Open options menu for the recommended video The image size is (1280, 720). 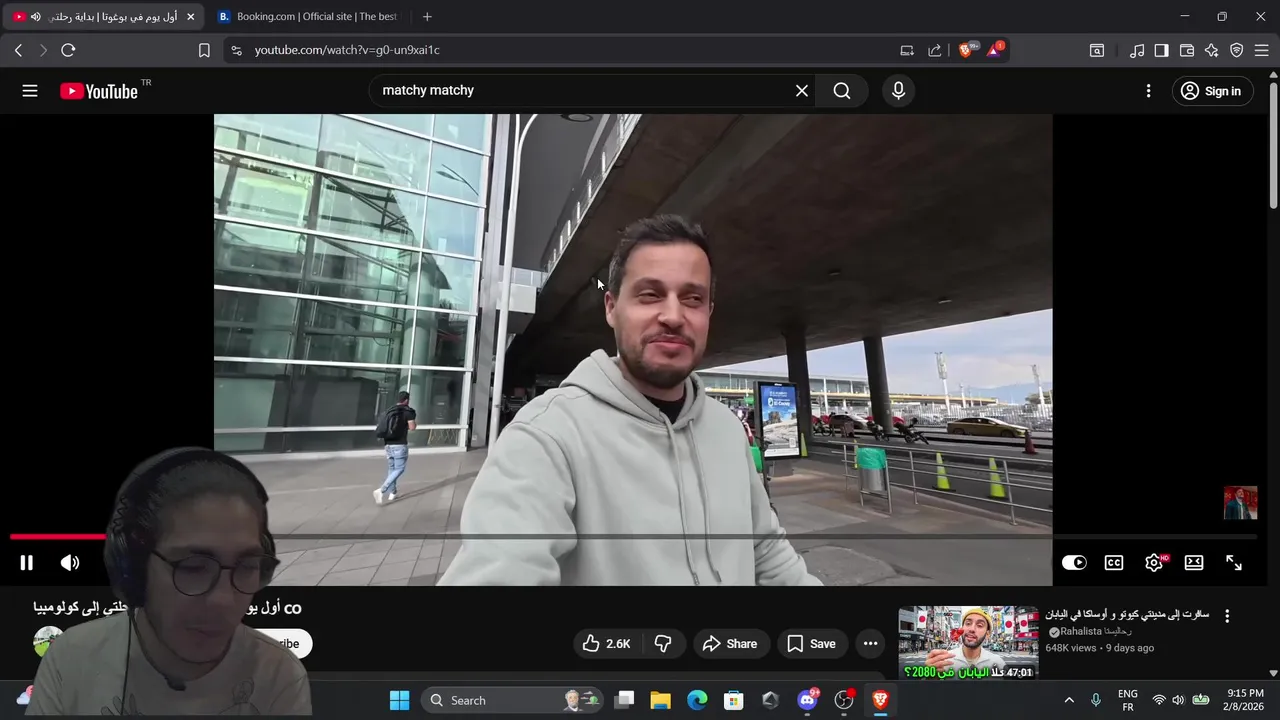coord(1227,616)
